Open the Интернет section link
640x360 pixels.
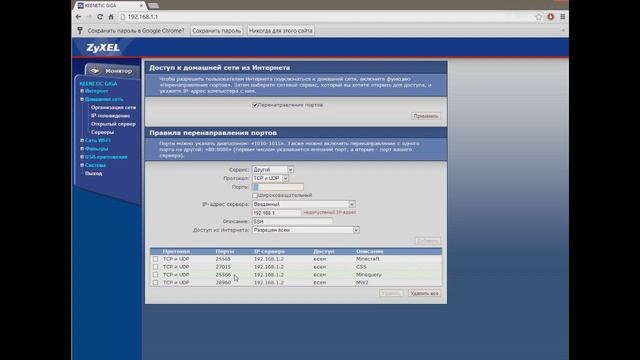click(x=97, y=91)
